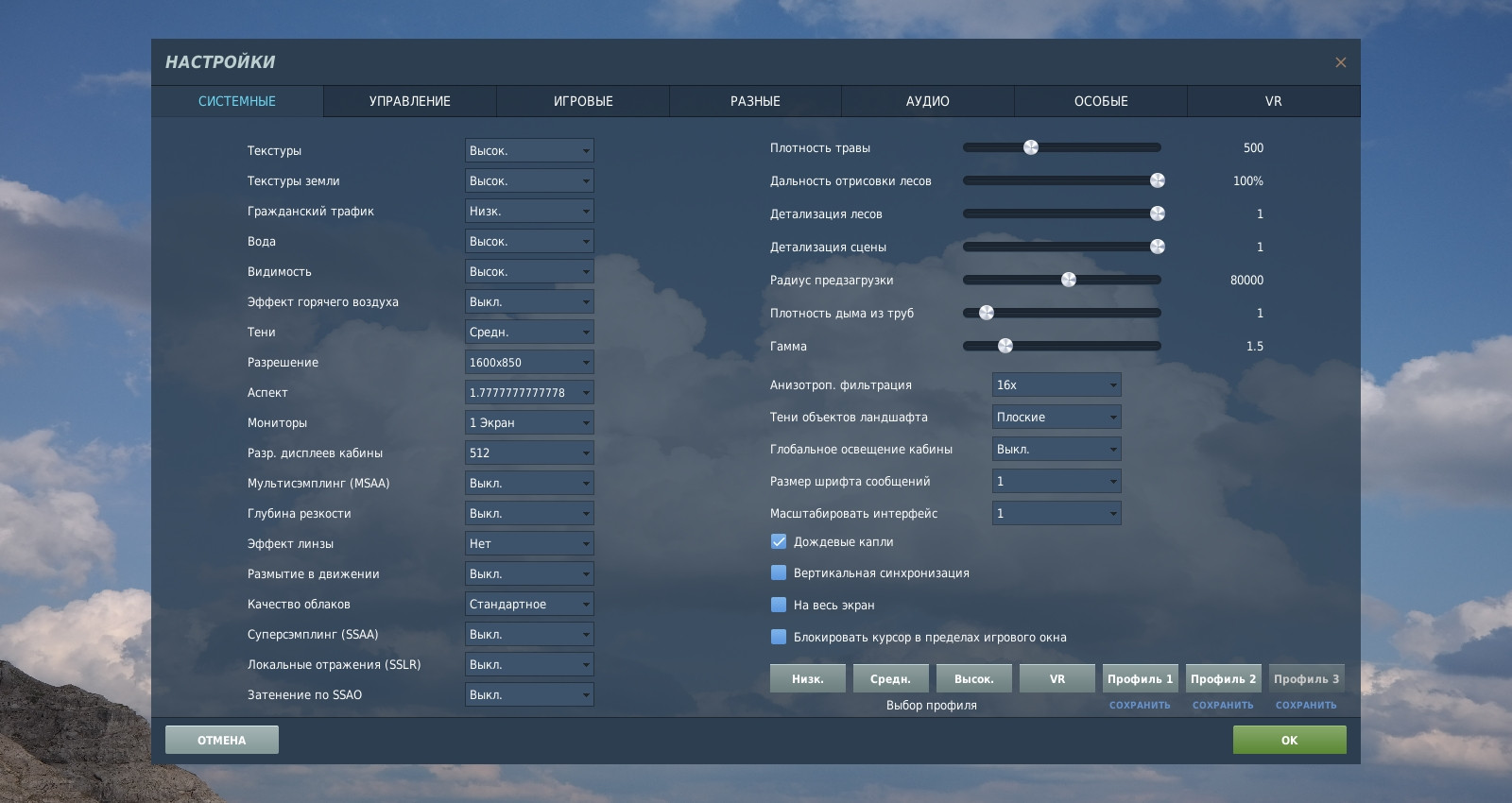The width and height of the screenshot is (1512, 803).
Task: Confirm settings with the OK button
Action: tap(1290, 740)
